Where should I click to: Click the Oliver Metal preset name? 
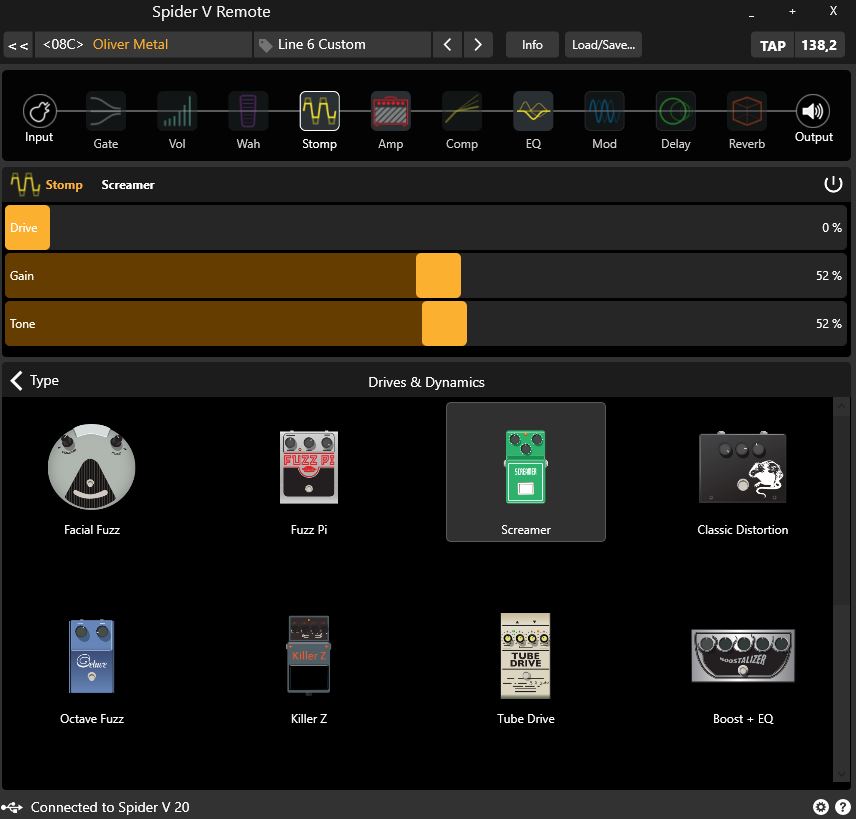coord(130,44)
